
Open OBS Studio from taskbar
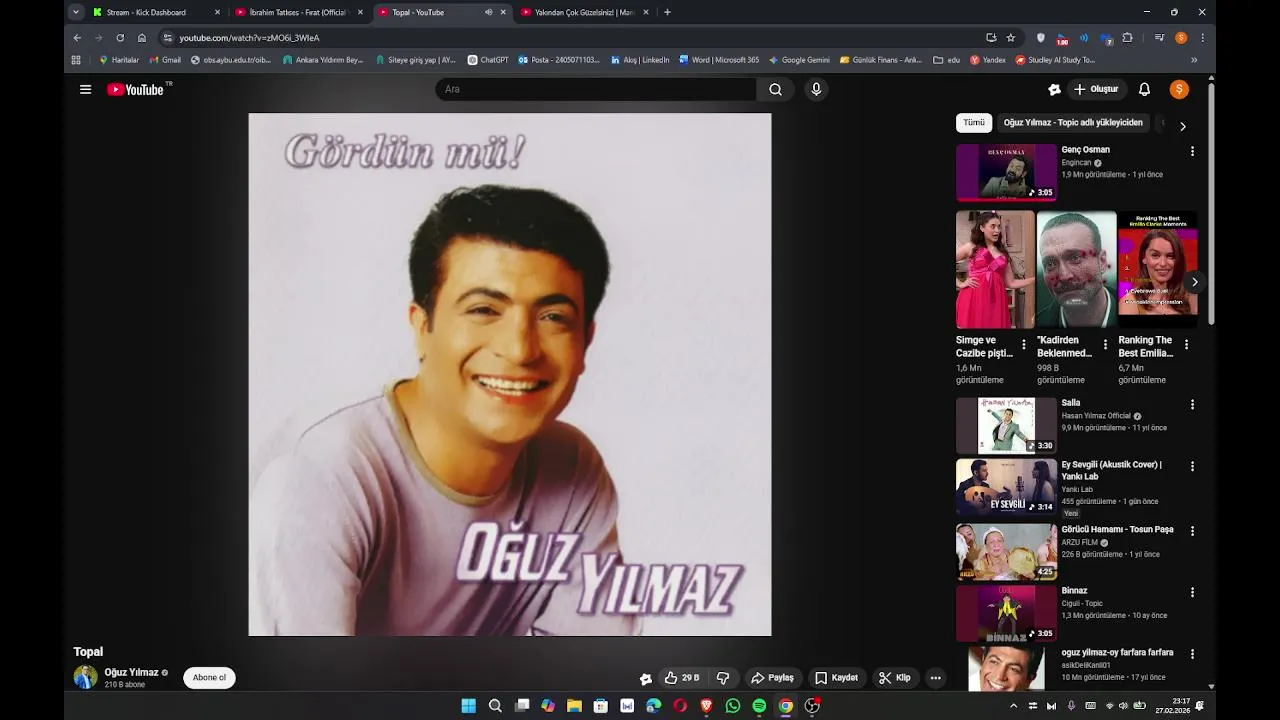(x=812, y=706)
